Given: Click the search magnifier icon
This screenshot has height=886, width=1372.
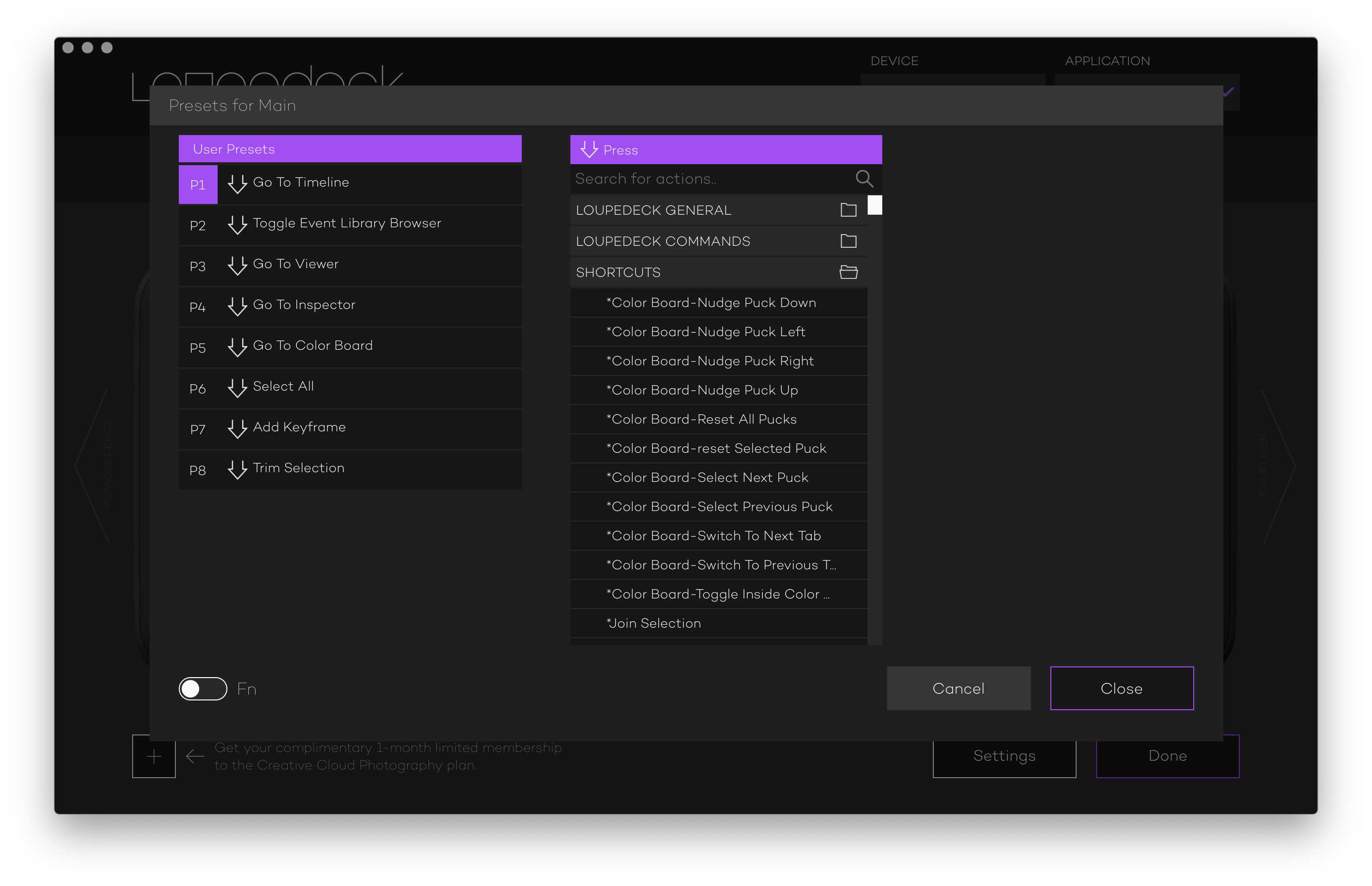Looking at the screenshot, I should pyautogui.click(x=863, y=179).
